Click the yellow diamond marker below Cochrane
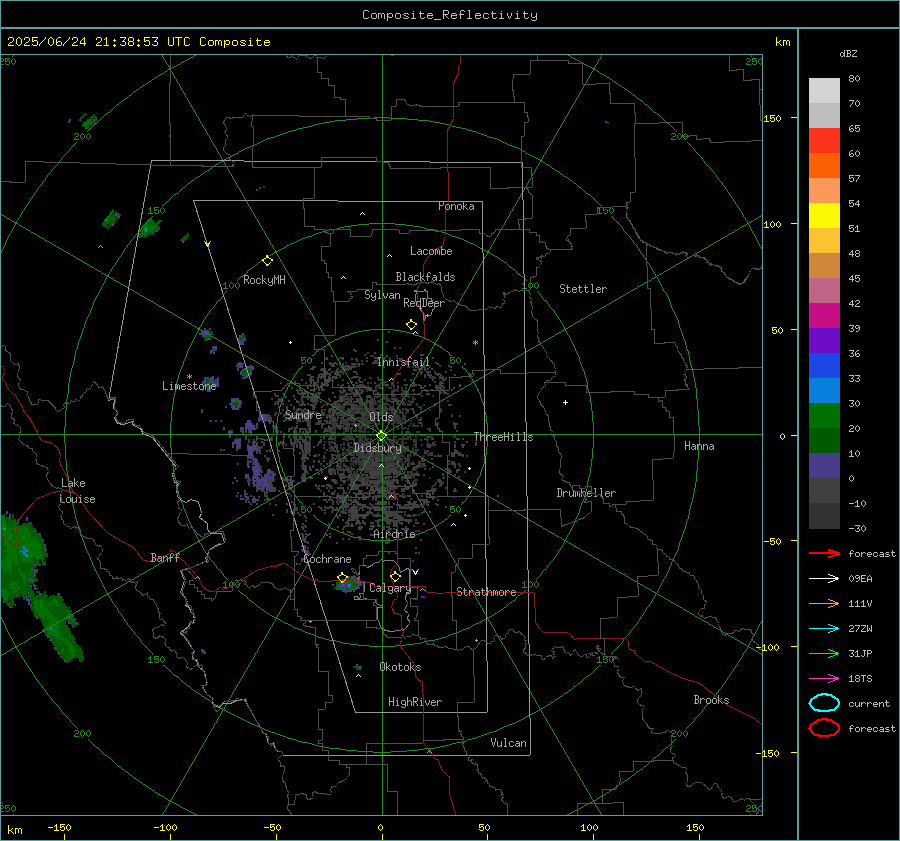 click(342, 577)
